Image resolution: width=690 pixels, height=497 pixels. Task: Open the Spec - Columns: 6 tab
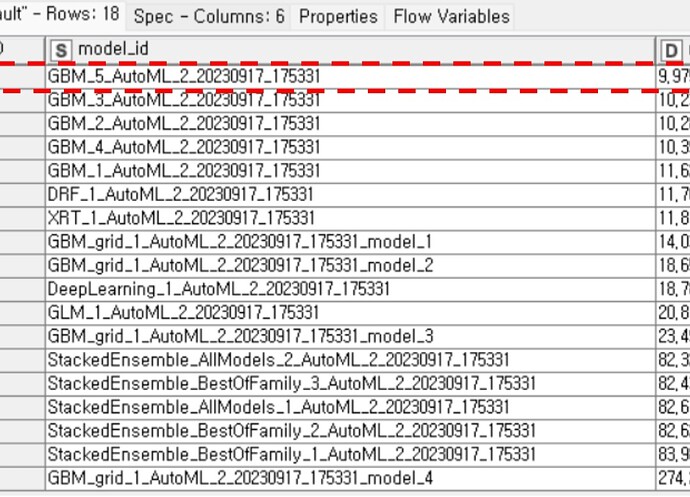(208, 17)
